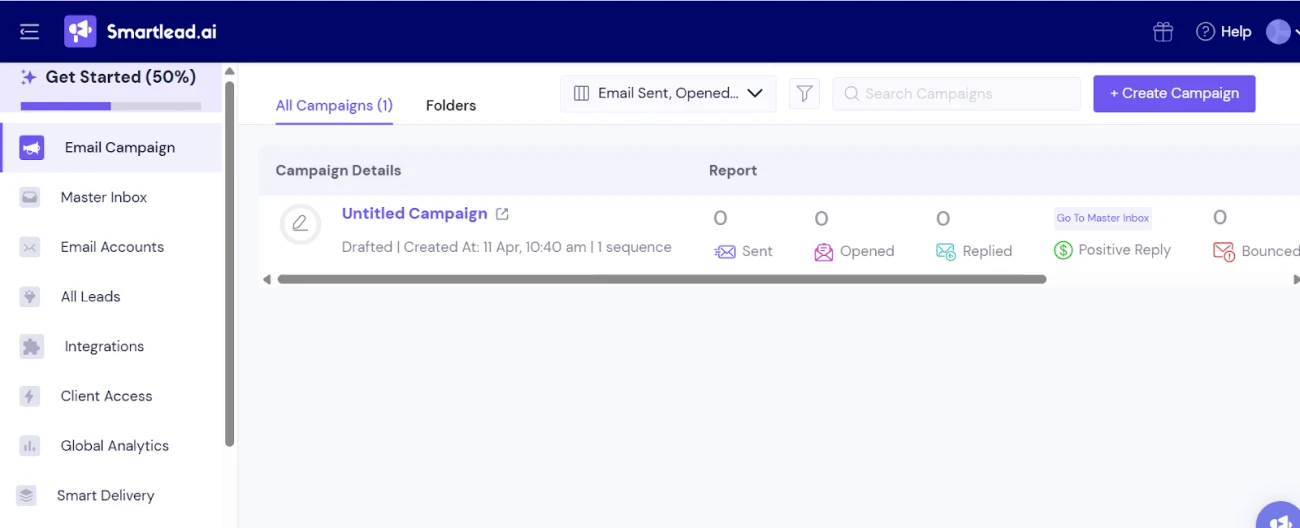Click the Master Inbox sidebar icon

click(30, 198)
